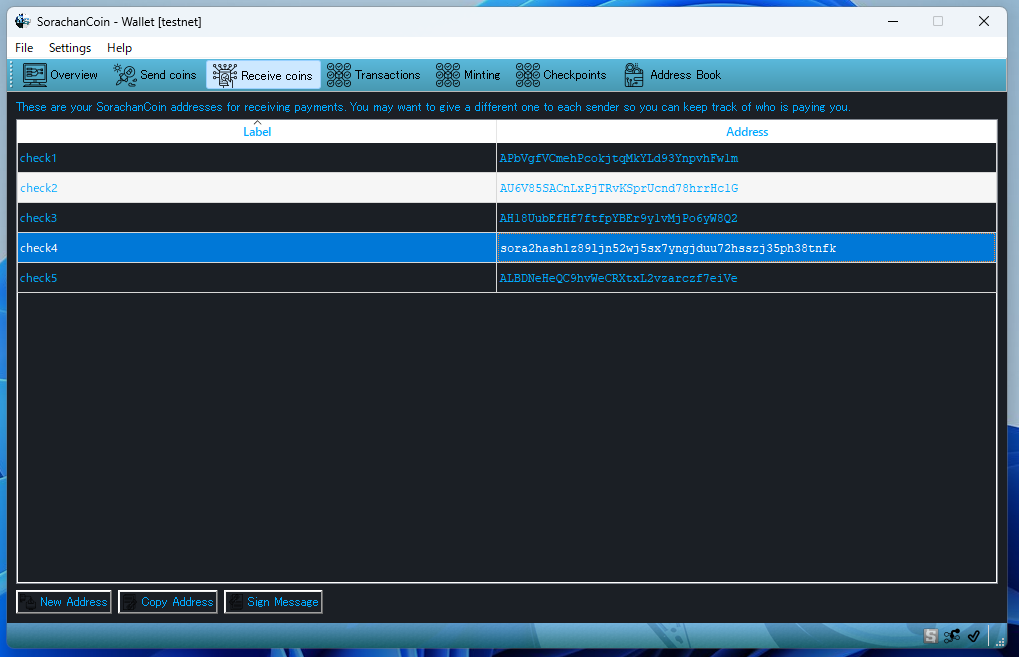
Task: Sort the table by Label column header
Action: (257, 132)
